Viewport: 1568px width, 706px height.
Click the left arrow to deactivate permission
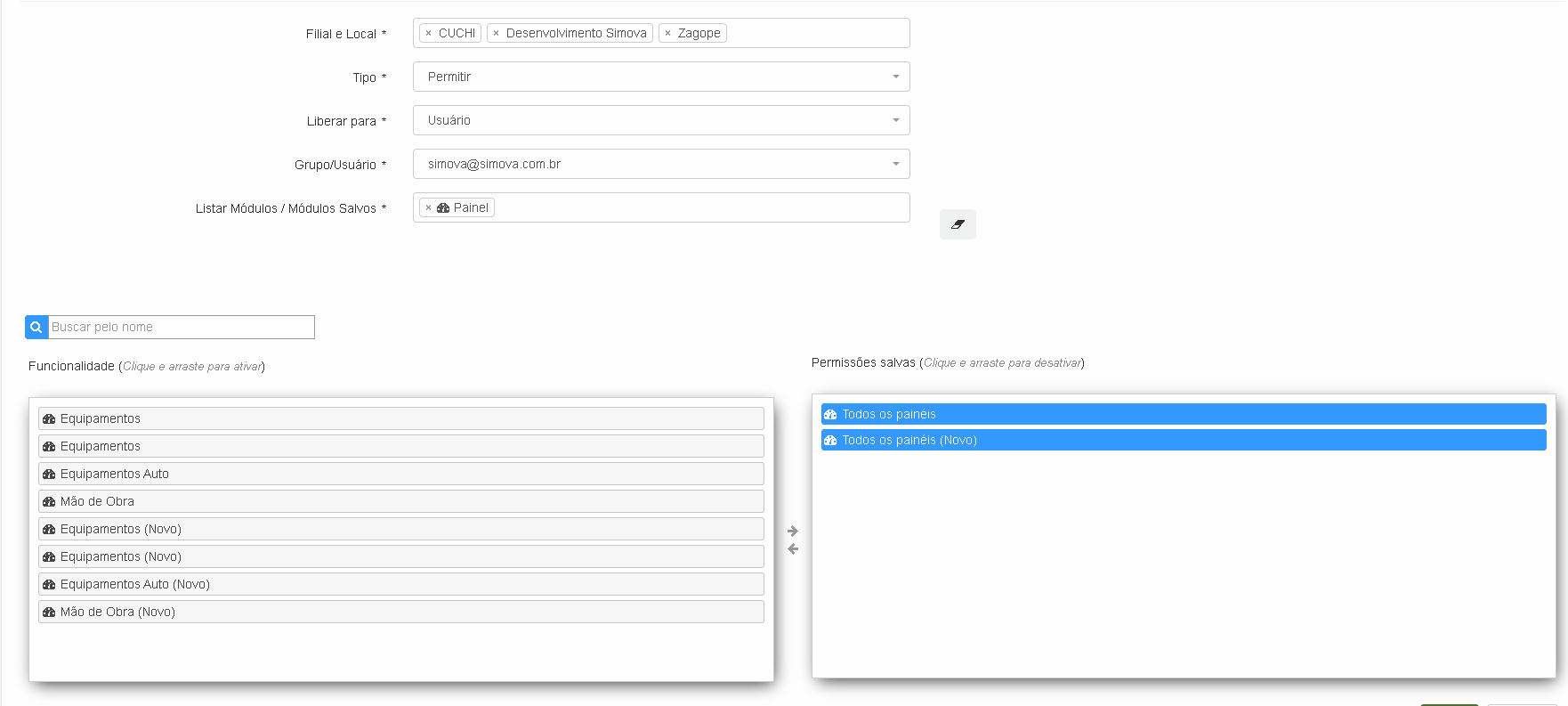[793, 549]
